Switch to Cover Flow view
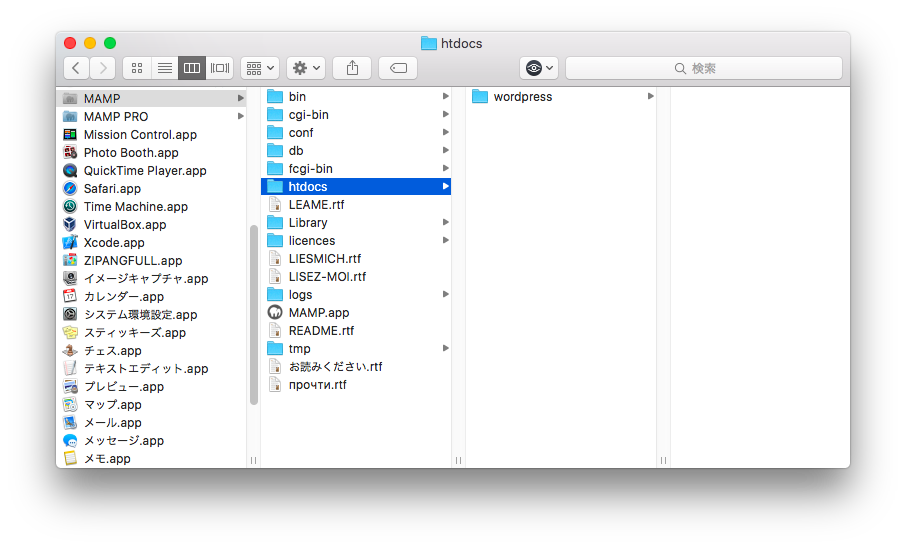The height and width of the screenshot is (548, 906). tap(220, 68)
